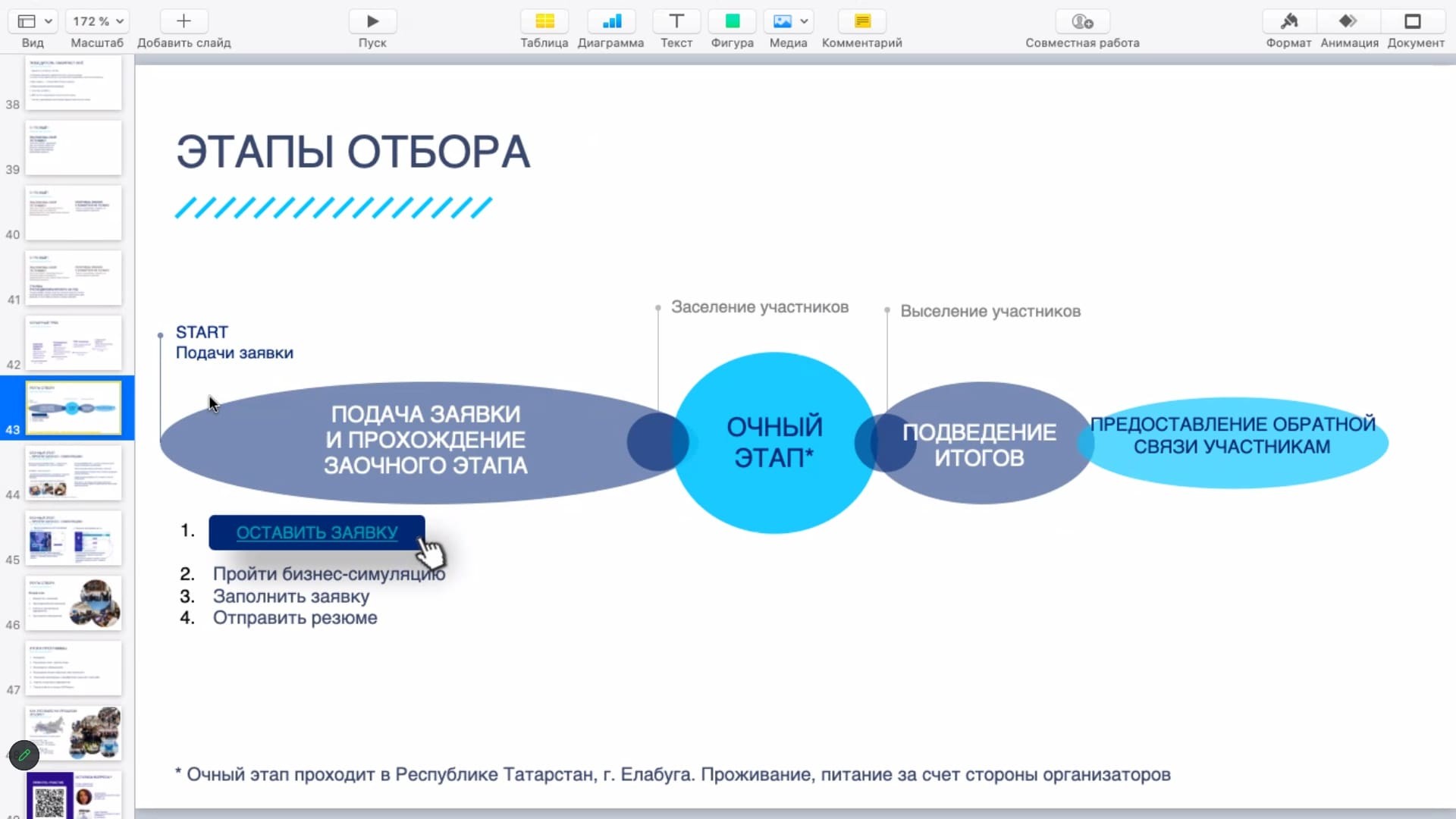
Task: Add a comment via Комментарий icon
Action: point(862,21)
